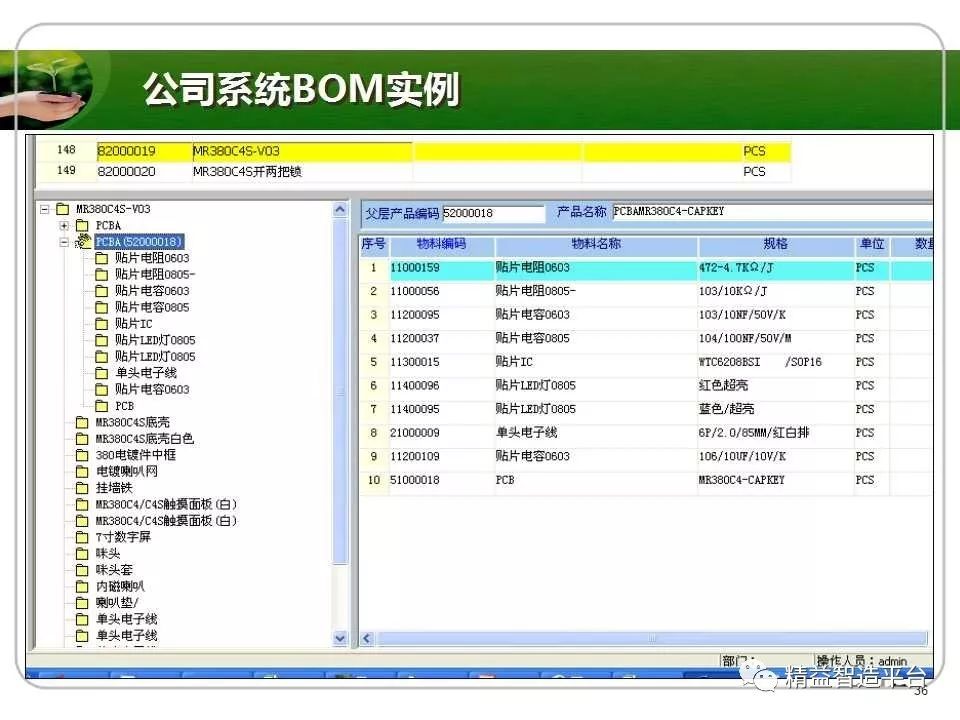Viewport: 960px width, 720px height.
Task: Click the folder icon beside 电镀喇叭网
Action: pyautogui.click(x=82, y=471)
